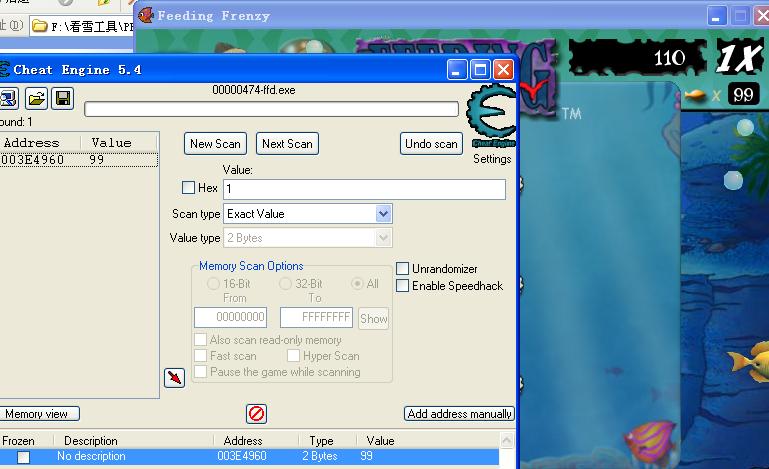
Task: Click the Explorer address path field
Action: click(x=81, y=26)
